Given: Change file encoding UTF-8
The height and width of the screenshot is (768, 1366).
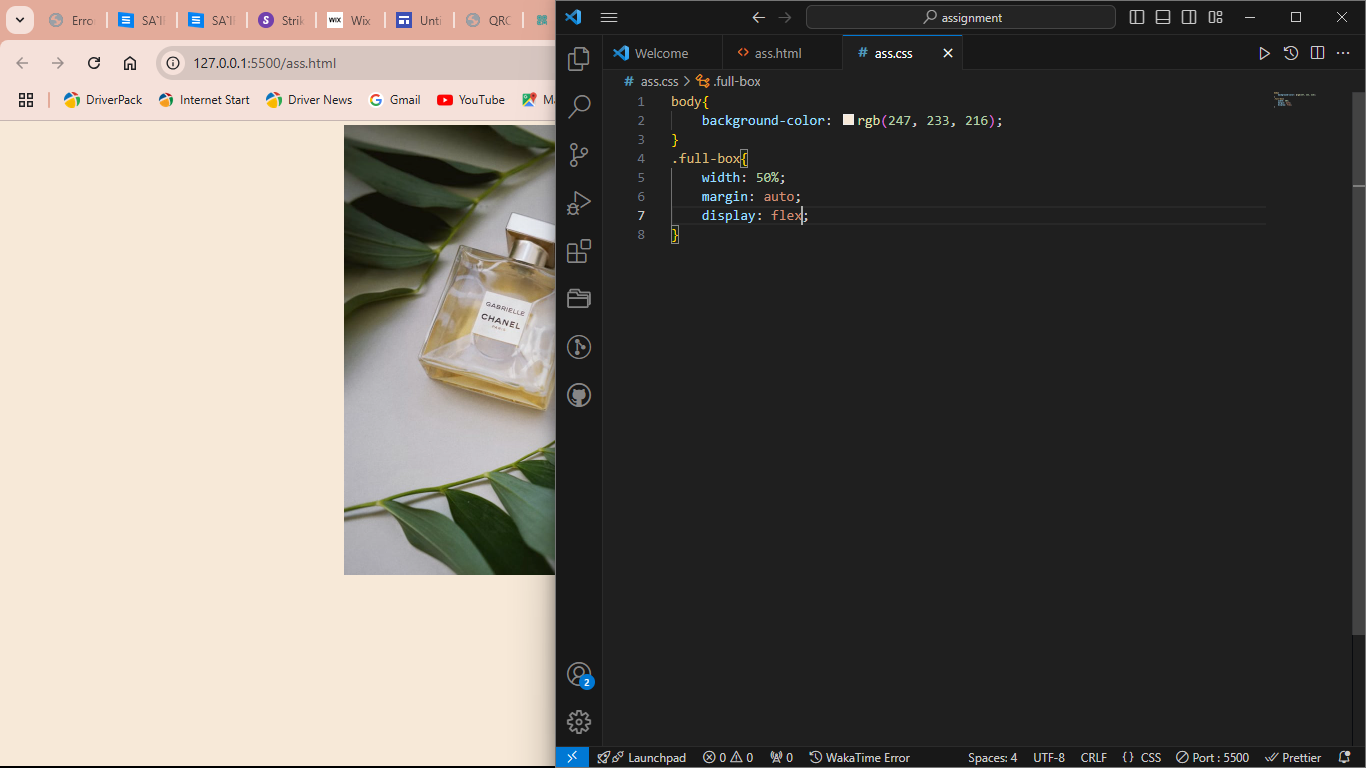Looking at the screenshot, I should pyautogui.click(x=1049, y=757).
